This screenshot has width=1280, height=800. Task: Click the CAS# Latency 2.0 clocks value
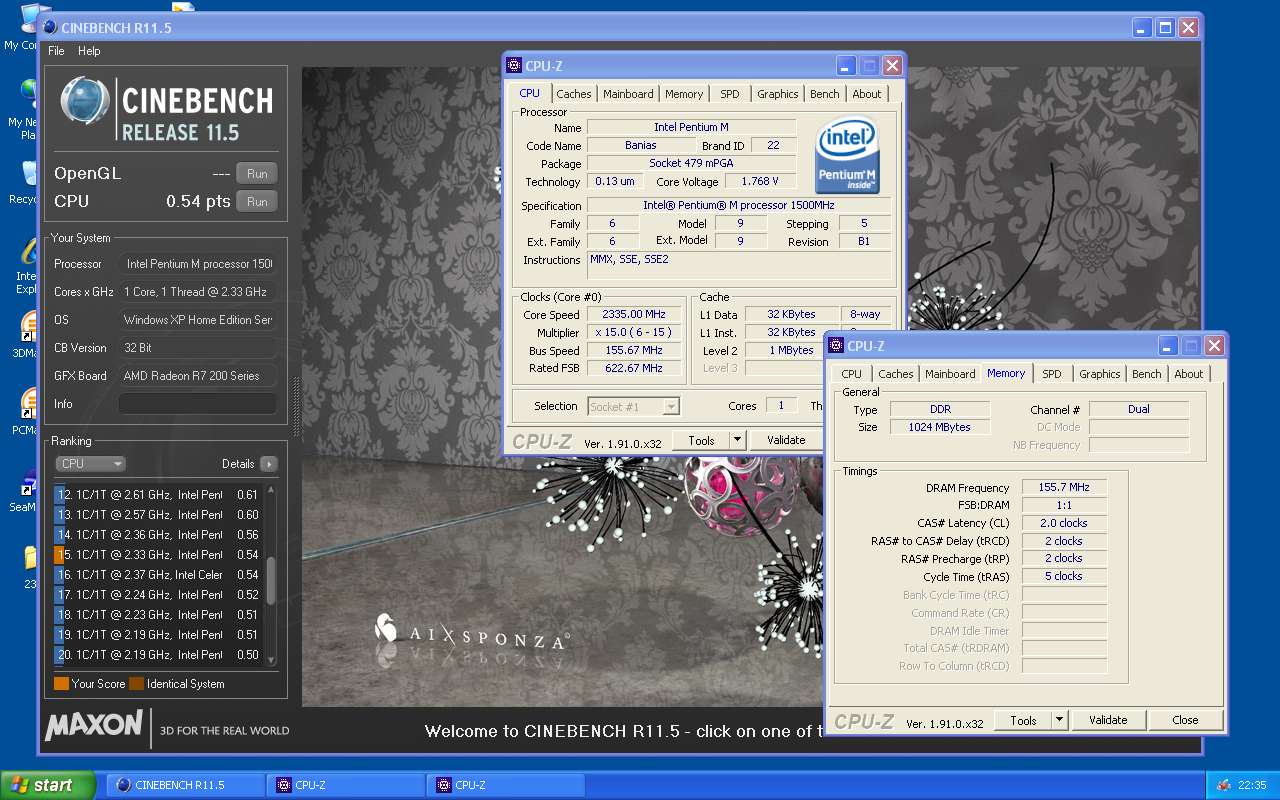tap(1064, 523)
